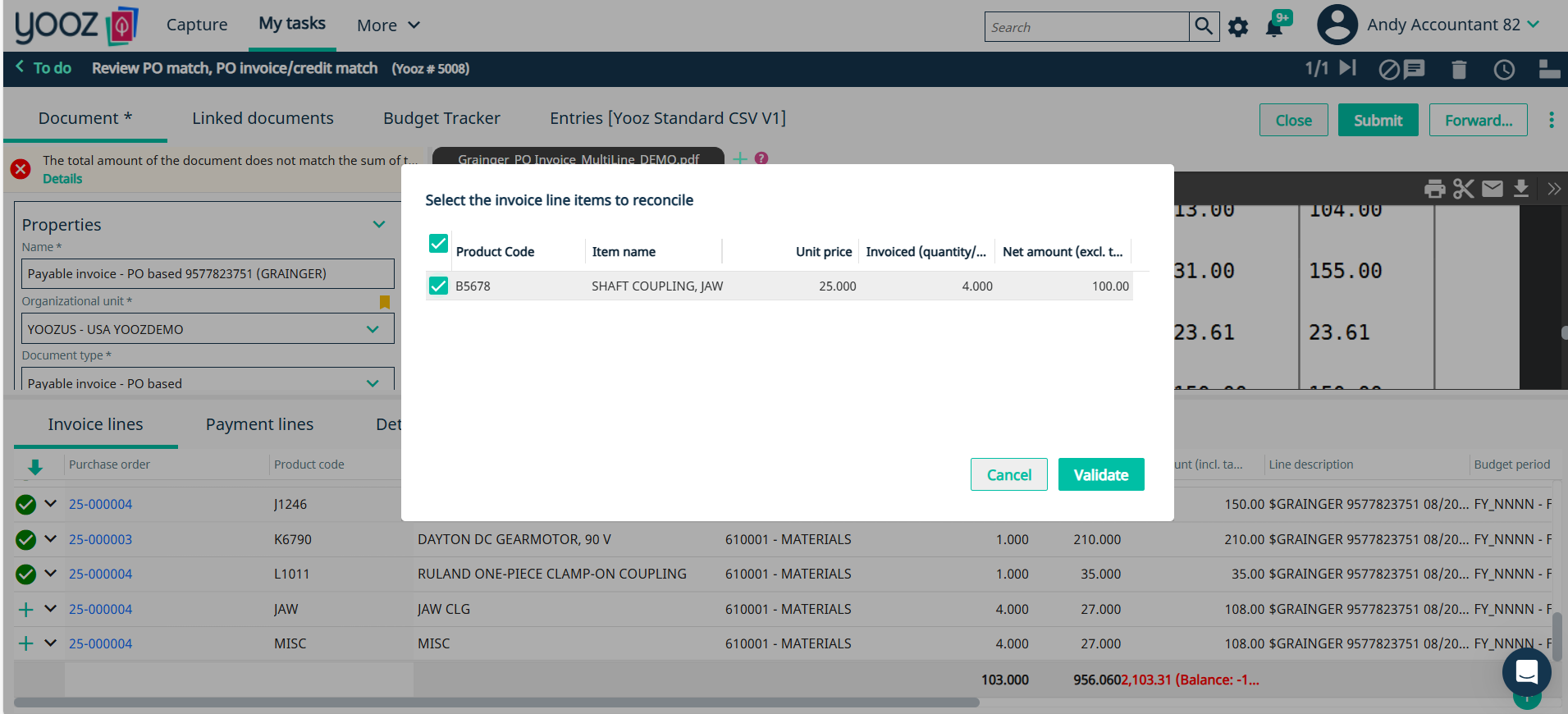This screenshot has height=714, width=1568.
Task: Go back to To do list
Action: [x=43, y=68]
